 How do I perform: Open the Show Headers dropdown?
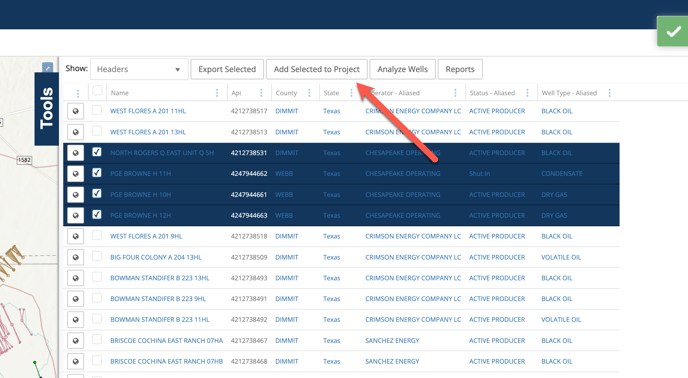pyautogui.click(x=139, y=69)
